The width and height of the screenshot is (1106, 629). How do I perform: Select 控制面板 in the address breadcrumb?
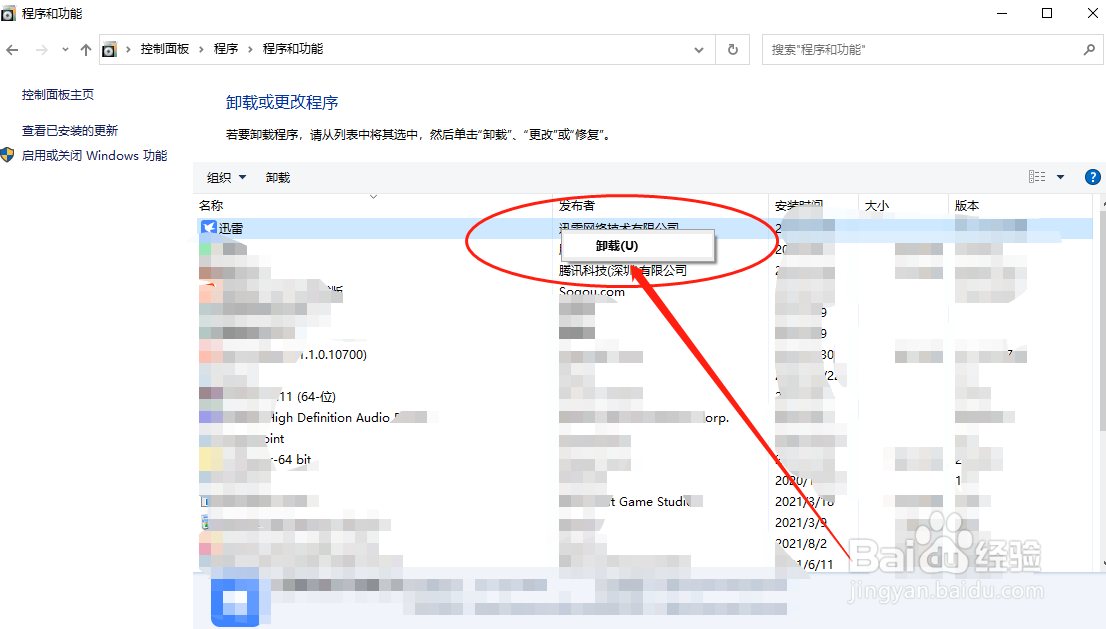pyautogui.click(x=164, y=49)
